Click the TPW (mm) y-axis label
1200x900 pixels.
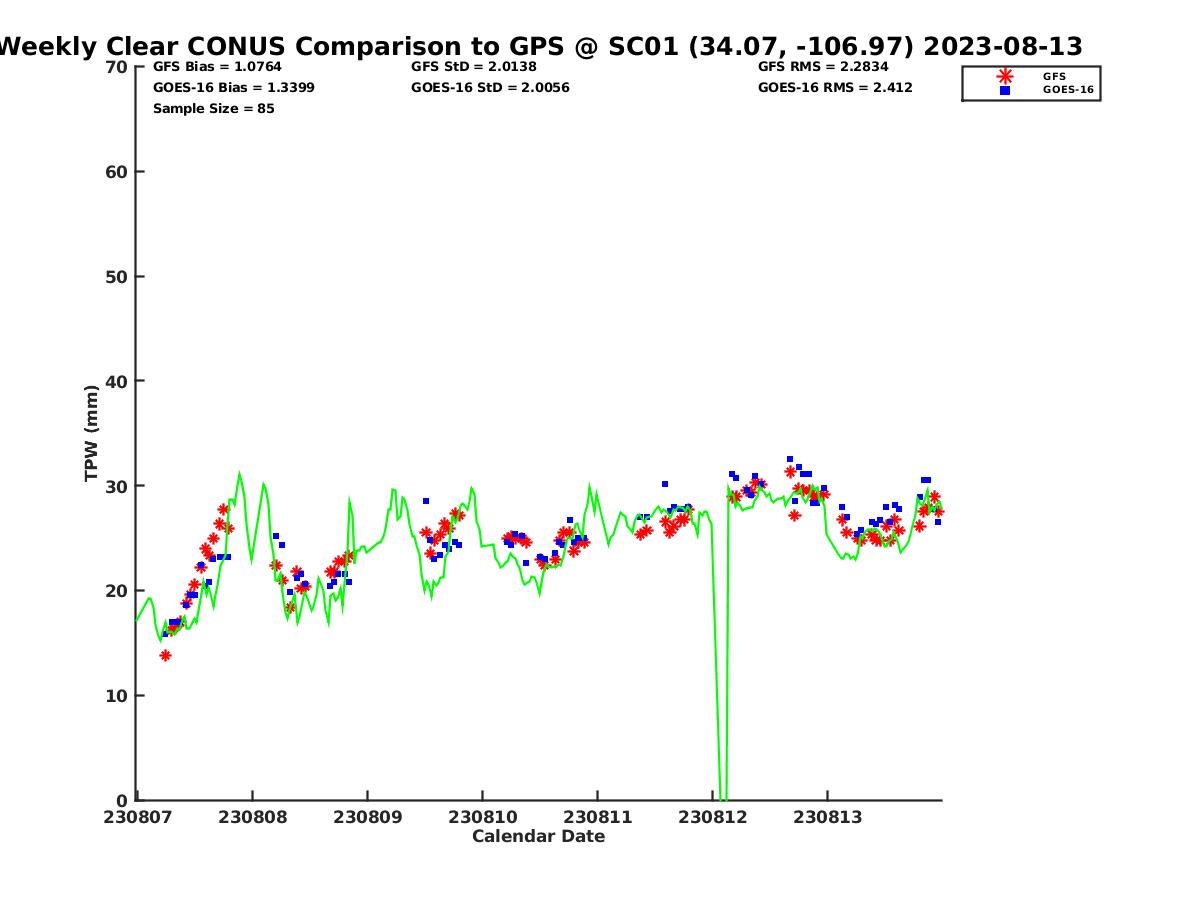[x=92, y=433]
